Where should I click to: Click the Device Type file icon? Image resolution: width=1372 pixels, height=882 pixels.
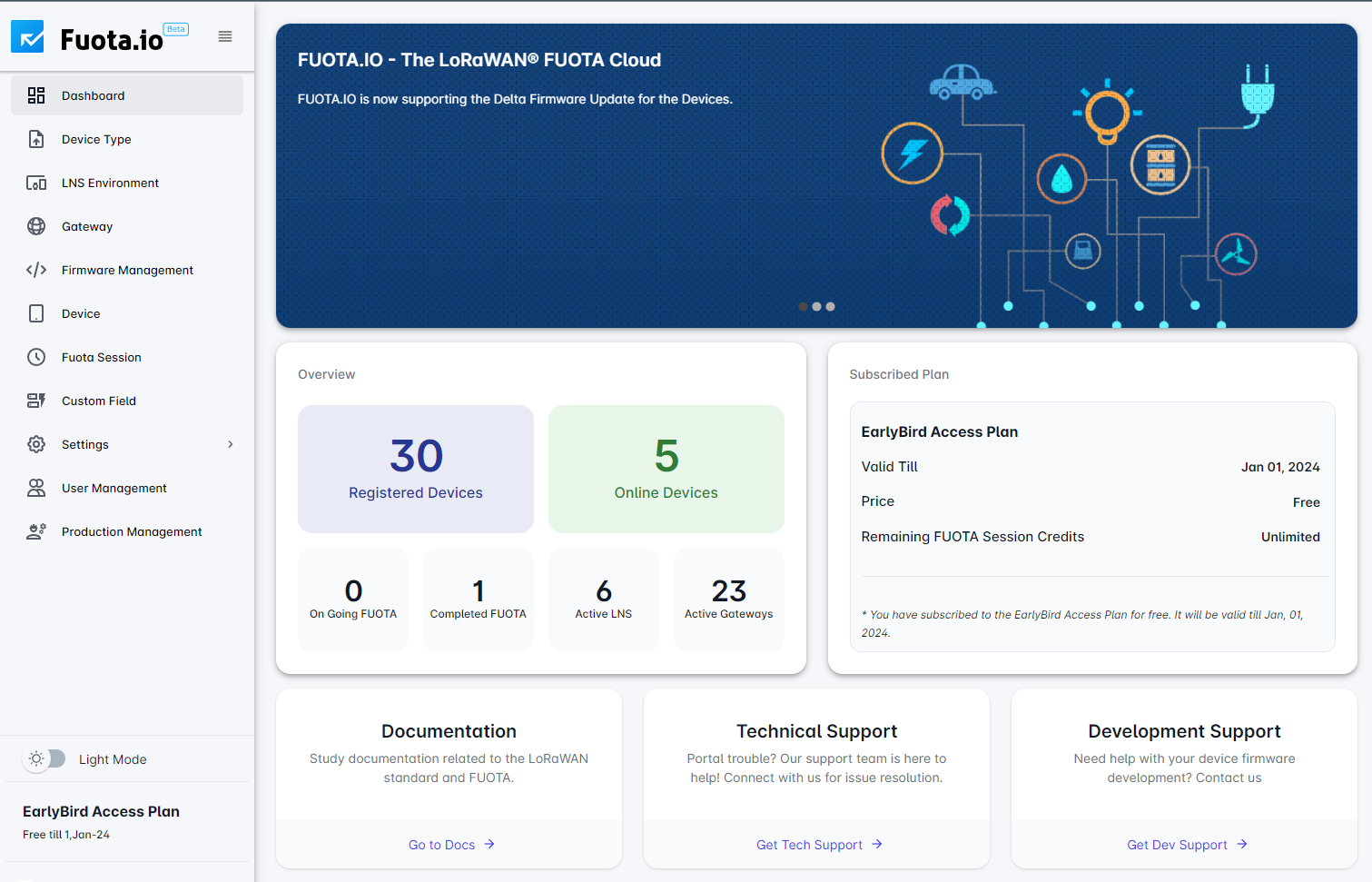click(x=36, y=139)
